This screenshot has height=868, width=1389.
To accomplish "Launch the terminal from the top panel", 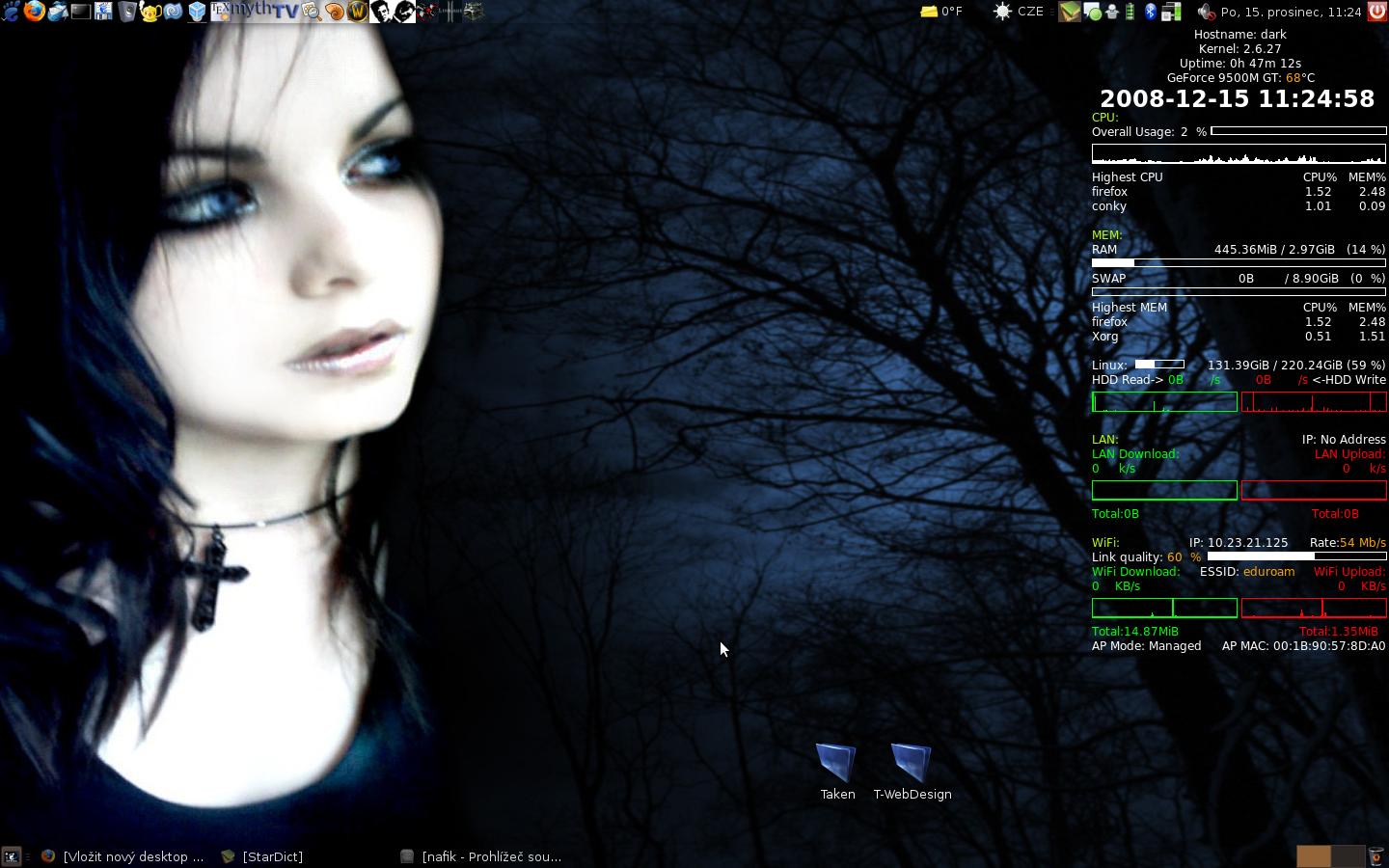I will tap(81, 12).
